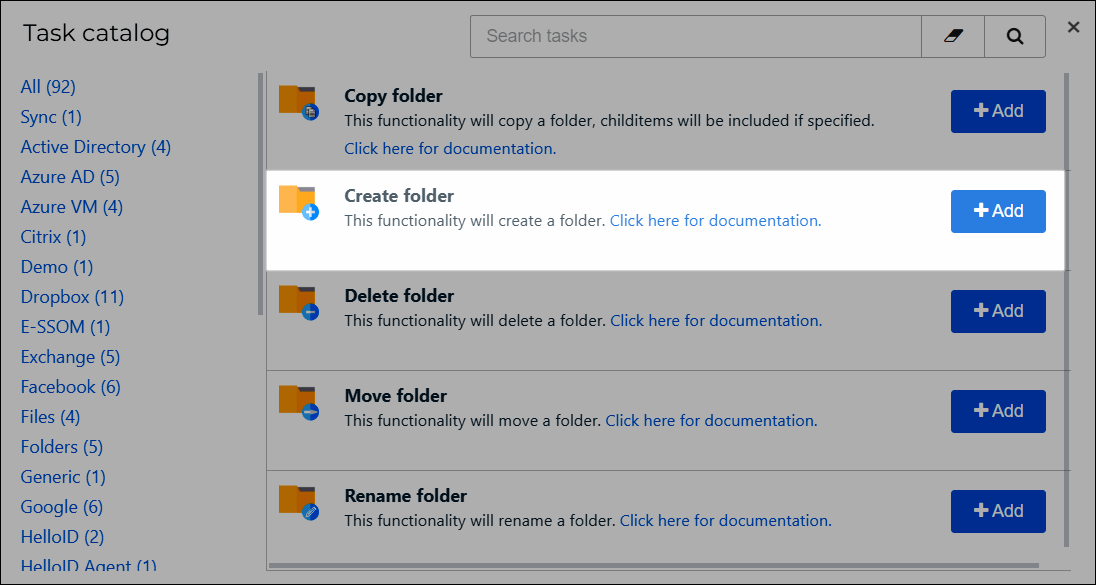Add the Move folder task
Screen dimensions: 1096x585
[x=998, y=411]
